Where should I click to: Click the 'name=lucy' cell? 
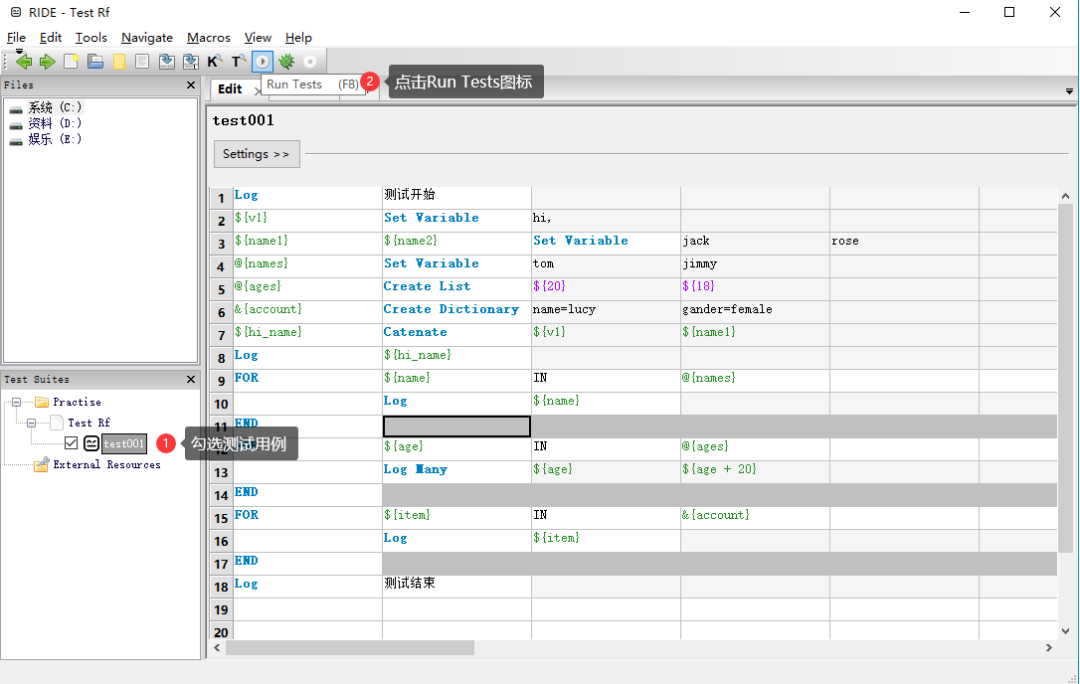tap(606, 312)
